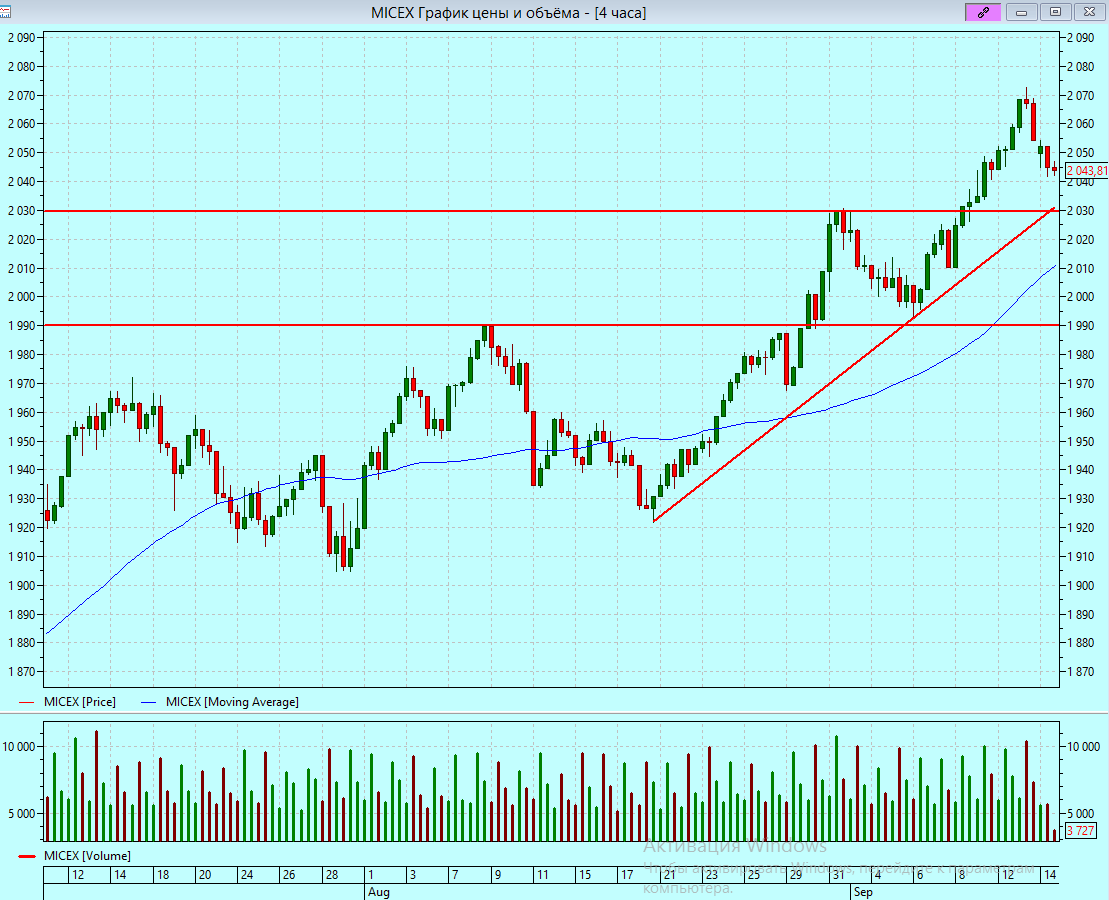Click the blue line swatch beside MICEX [Moving Average]
The width and height of the screenshot is (1109, 900).
[x=149, y=703]
